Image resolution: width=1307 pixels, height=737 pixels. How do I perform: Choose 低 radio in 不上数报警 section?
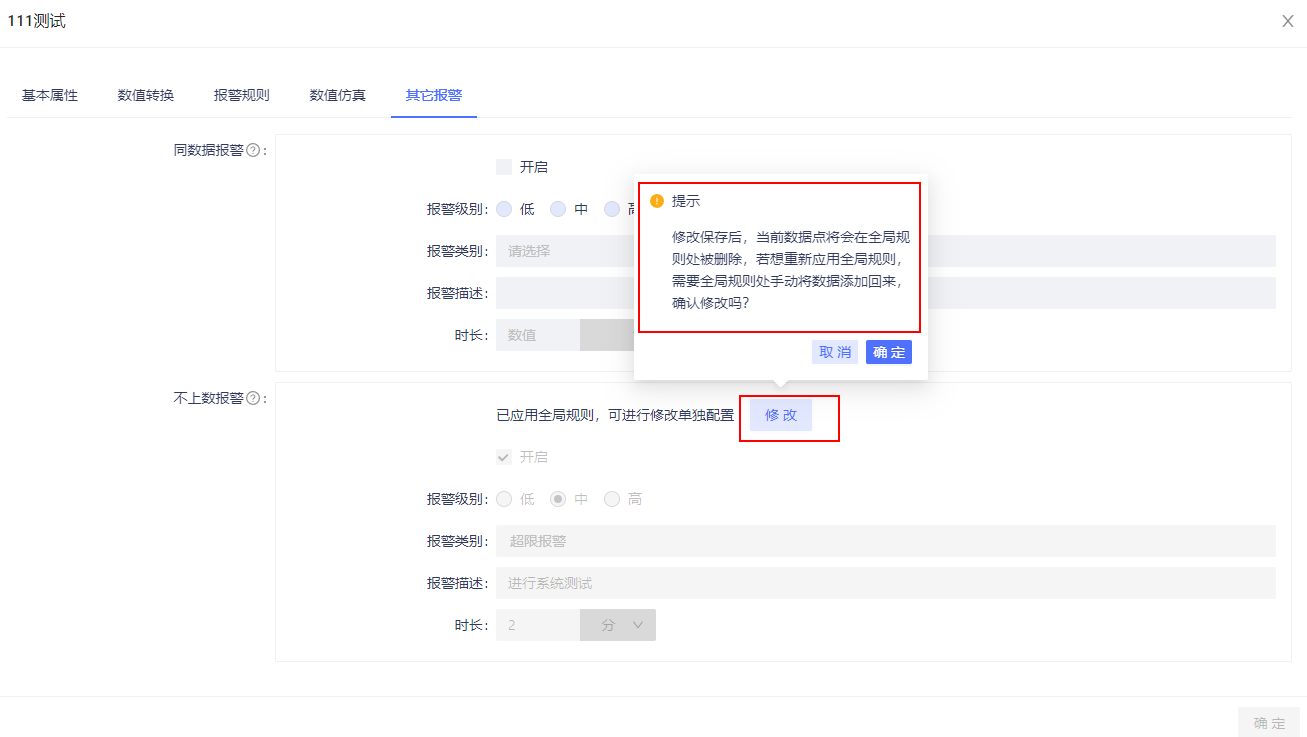click(x=504, y=499)
